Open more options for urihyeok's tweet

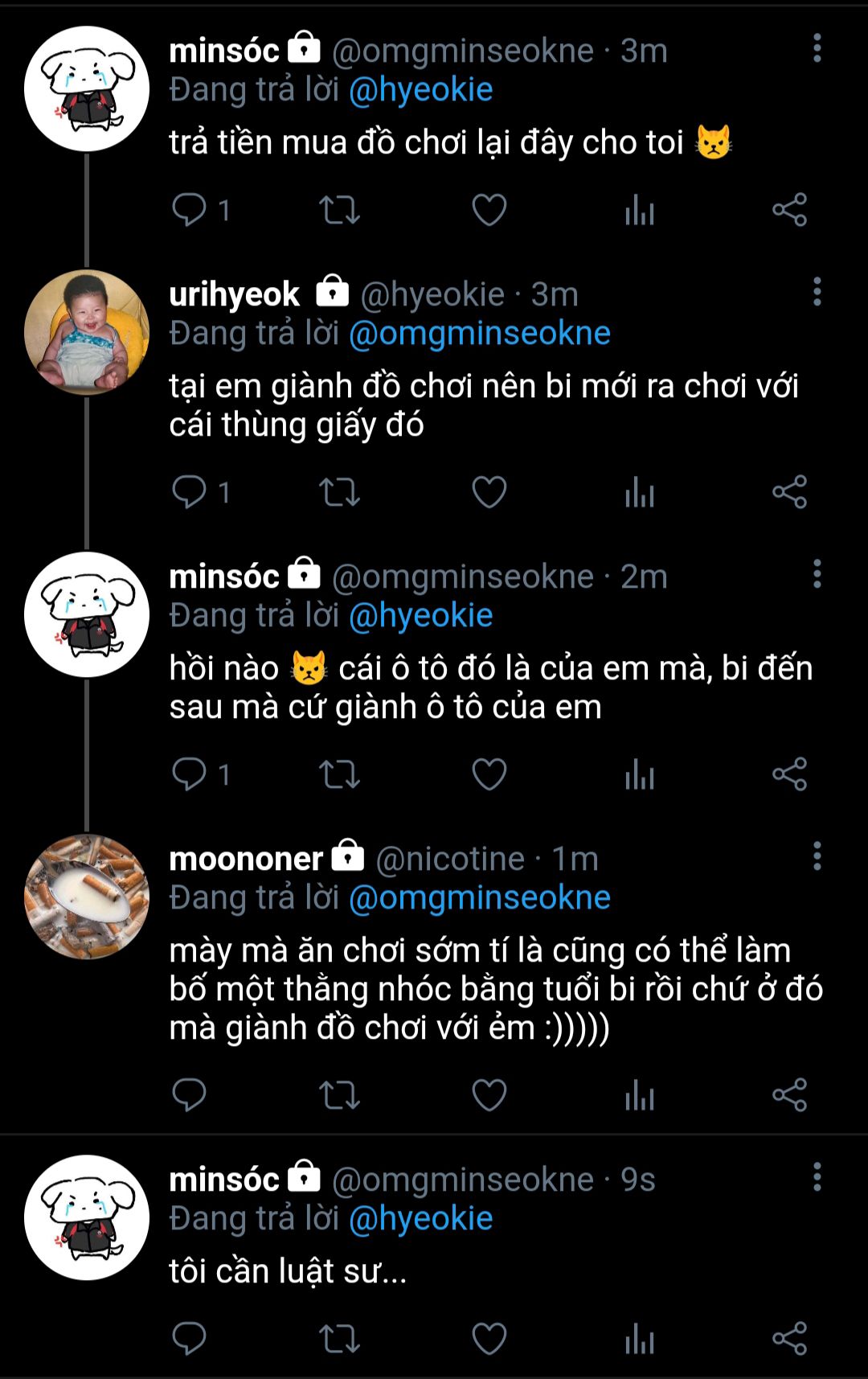(x=817, y=292)
